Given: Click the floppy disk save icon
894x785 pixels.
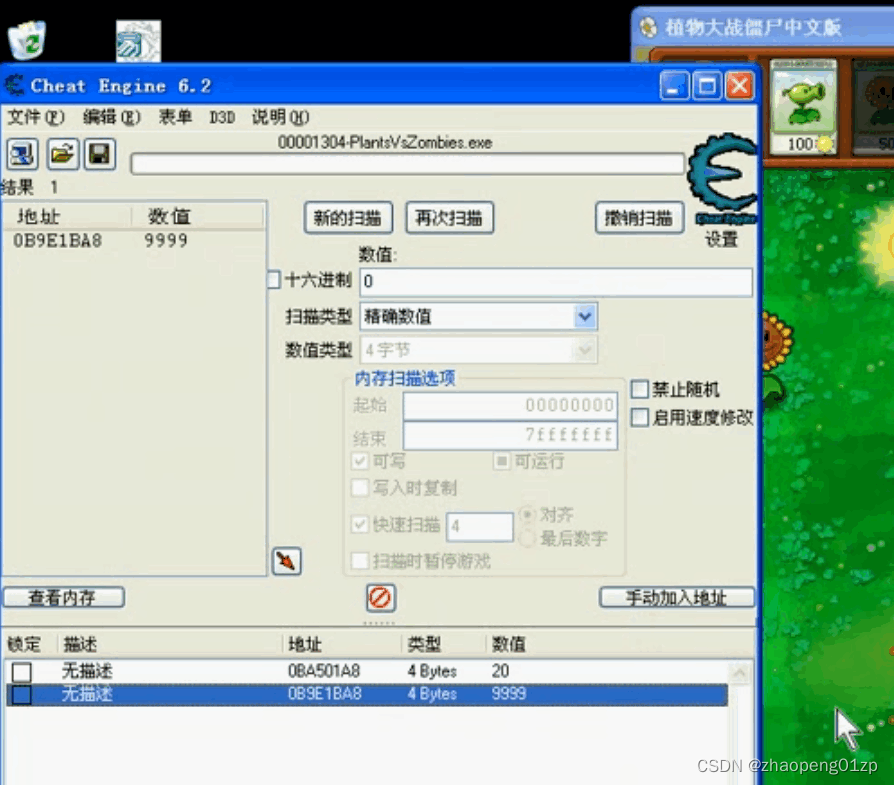Looking at the screenshot, I should pos(100,154).
